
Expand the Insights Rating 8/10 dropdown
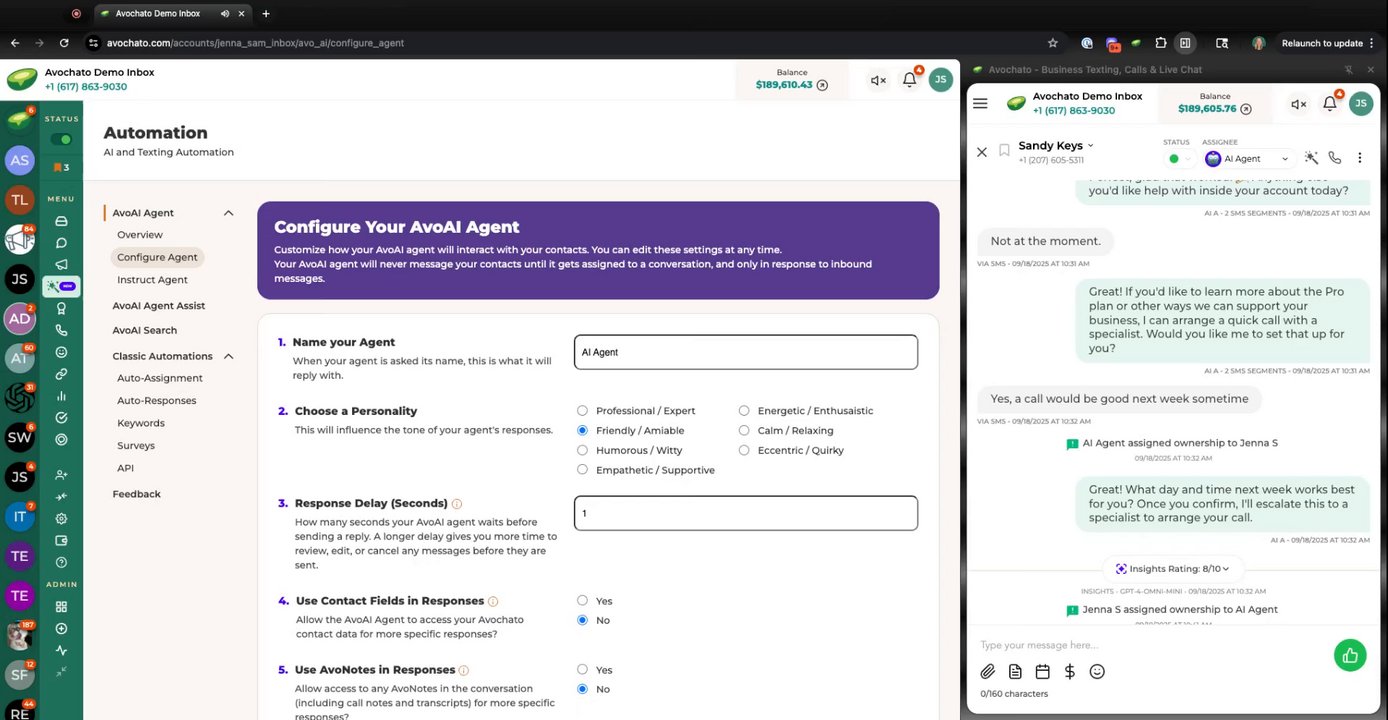1173,569
